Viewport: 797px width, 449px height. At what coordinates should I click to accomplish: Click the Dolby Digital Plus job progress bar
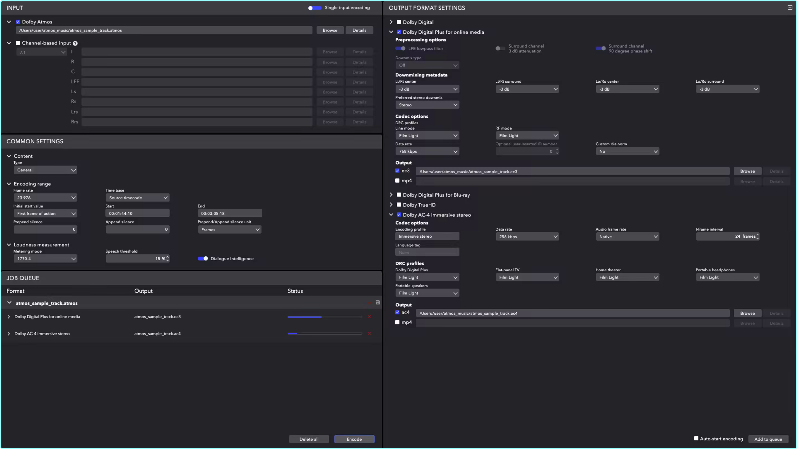(x=325, y=317)
